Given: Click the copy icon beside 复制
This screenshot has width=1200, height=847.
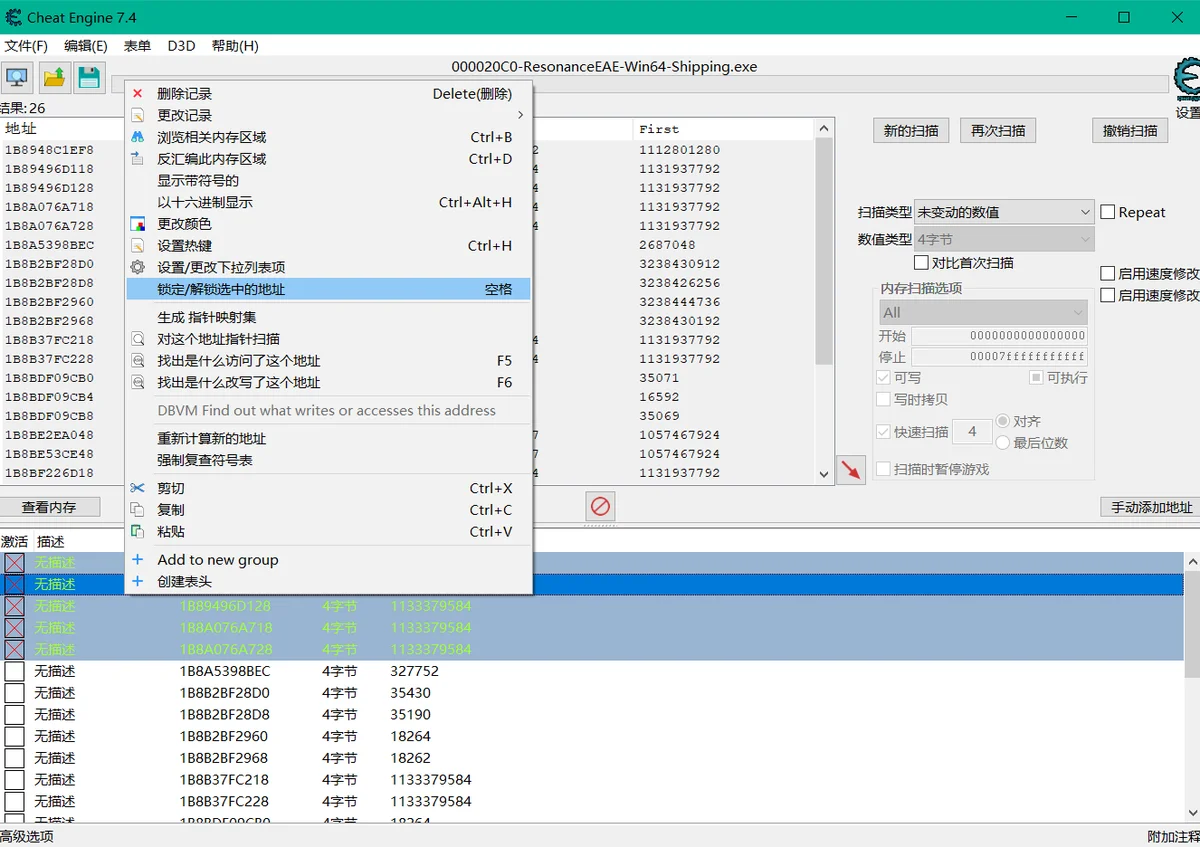Looking at the screenshot, I should point(138,510).
